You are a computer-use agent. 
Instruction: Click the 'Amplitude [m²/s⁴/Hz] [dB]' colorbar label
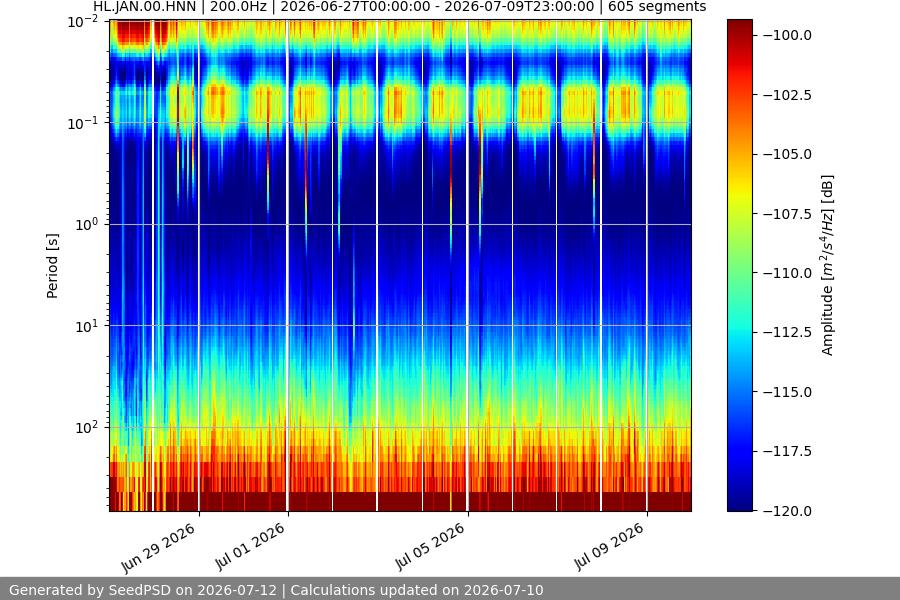(x=827, y=265)
